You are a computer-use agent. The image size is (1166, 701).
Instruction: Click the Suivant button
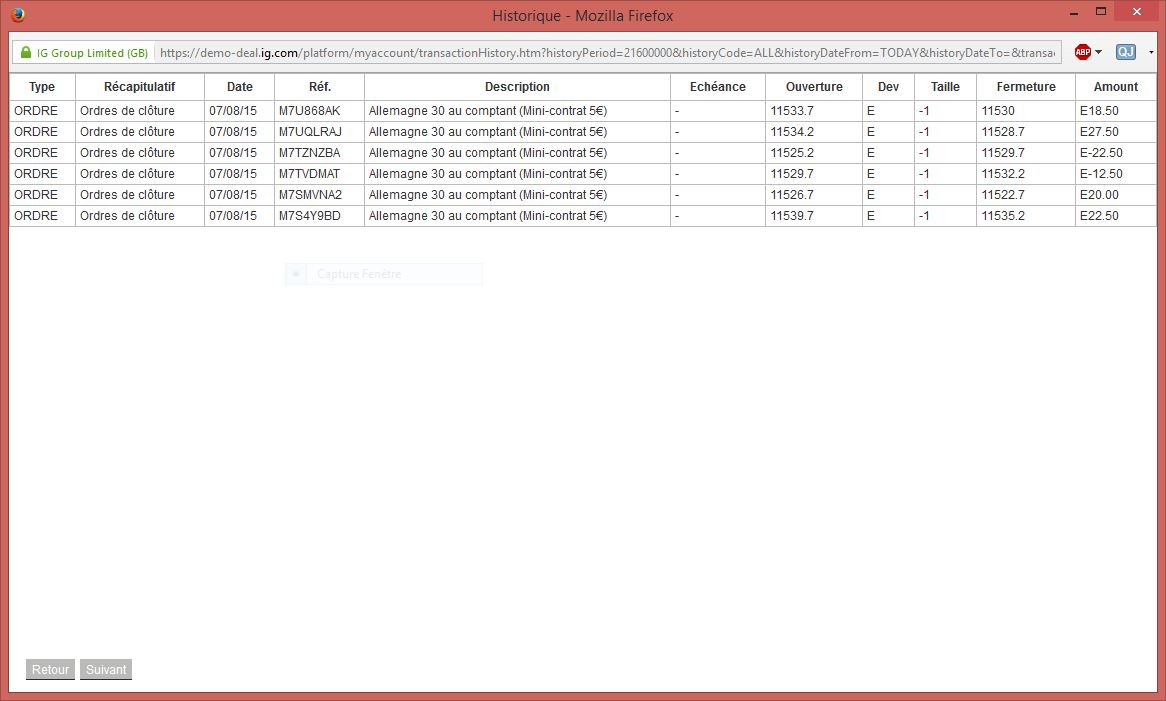(106, 669)
